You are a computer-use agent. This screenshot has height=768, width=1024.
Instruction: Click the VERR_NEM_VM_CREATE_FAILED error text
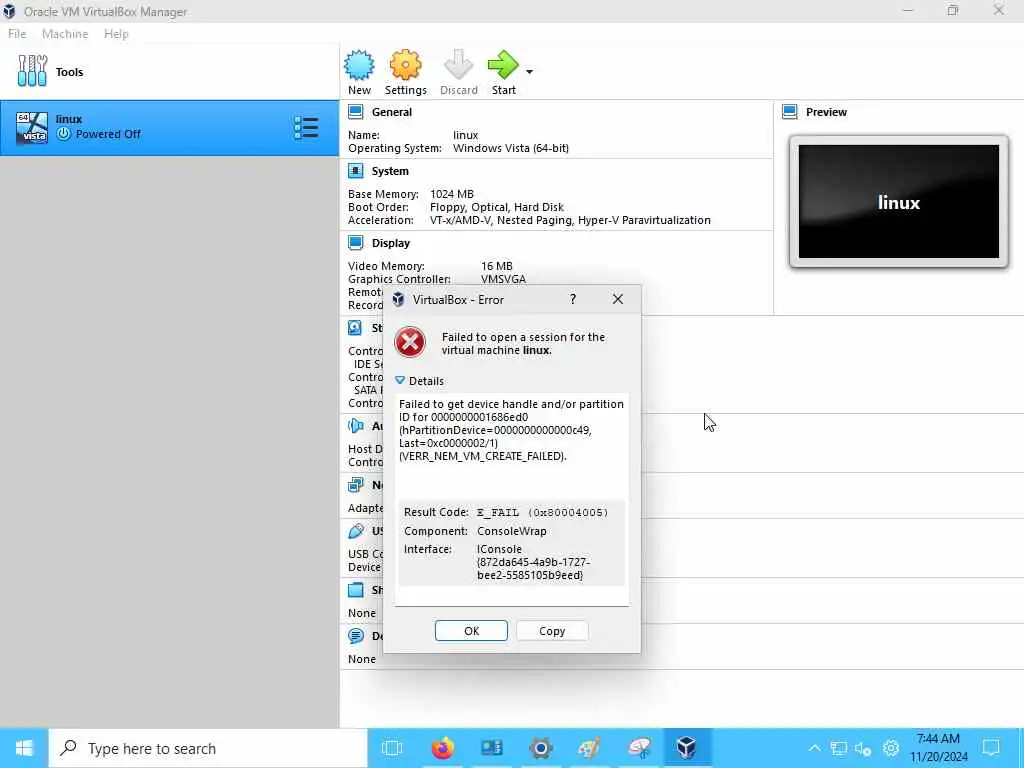pyautogui.click(x=483, y=456)
